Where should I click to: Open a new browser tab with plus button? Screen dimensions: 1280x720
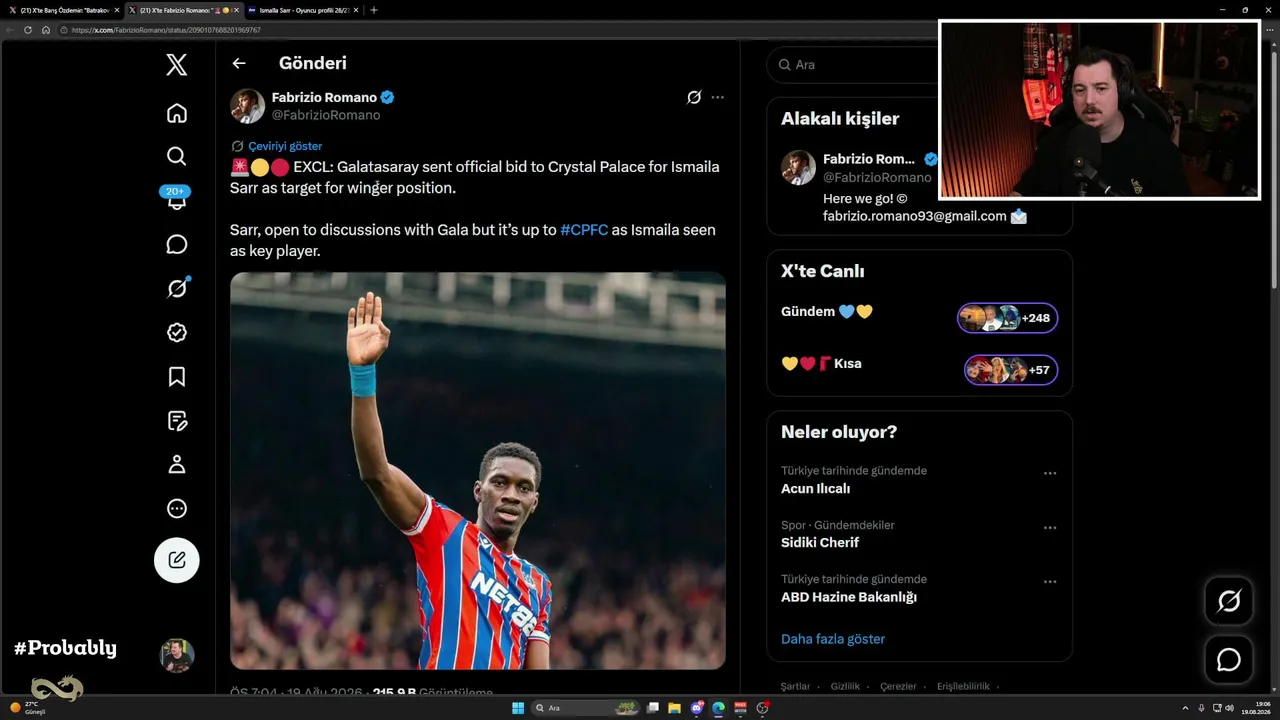374,10
